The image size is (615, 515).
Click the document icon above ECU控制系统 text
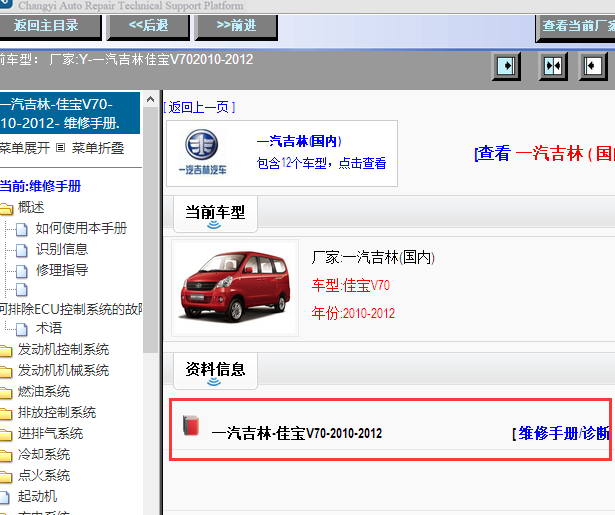click(x=22, y=290)
